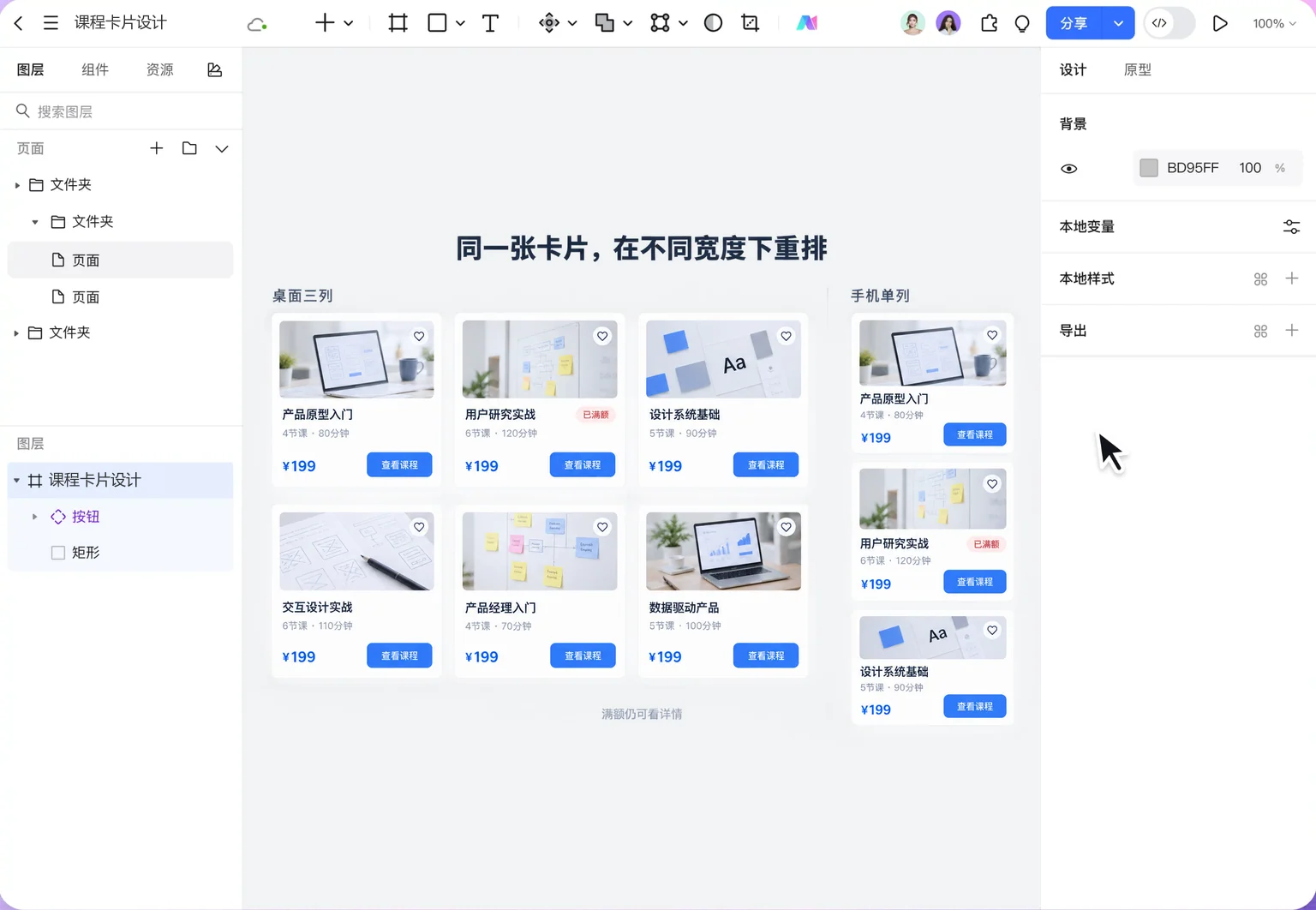The width and height of the screenshot is (1316, 910).
Task: Open the 本地样式 grid library icon
Action: 1260,279
